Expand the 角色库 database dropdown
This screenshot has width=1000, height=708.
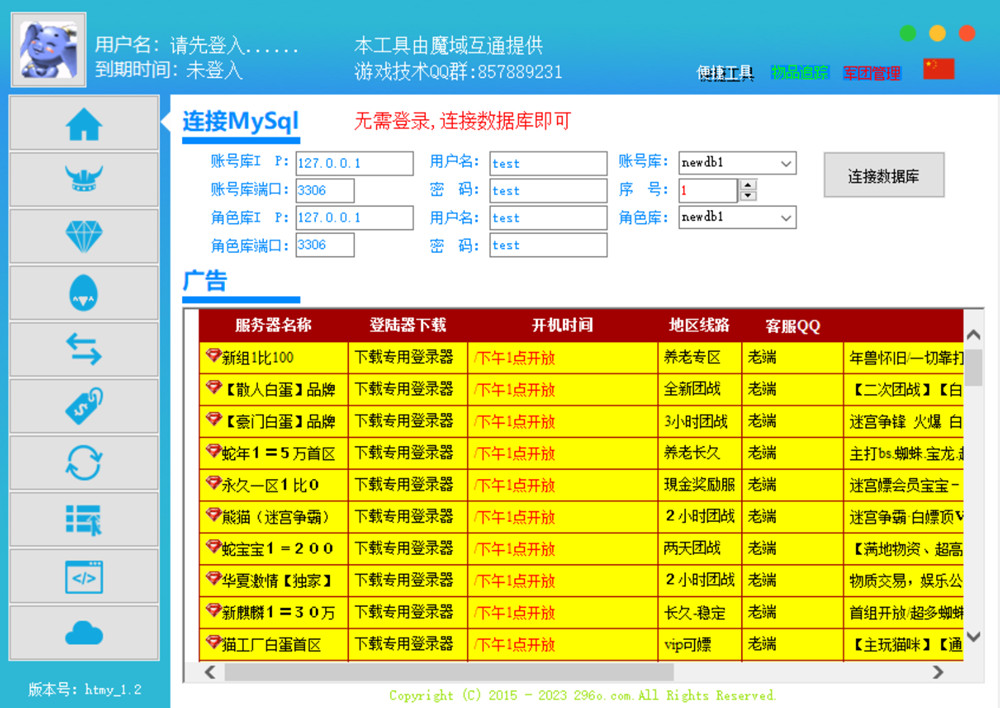click(785, 217)
